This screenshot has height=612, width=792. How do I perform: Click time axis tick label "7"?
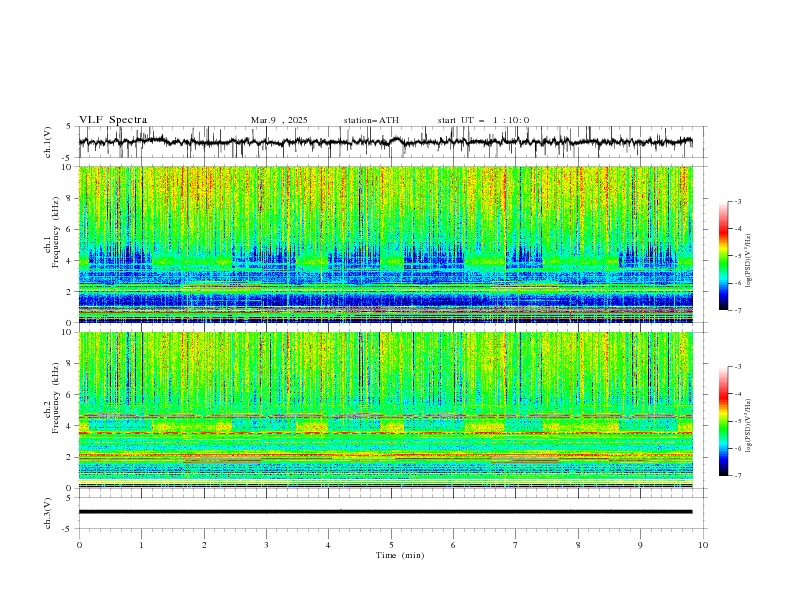click(516, 545)
